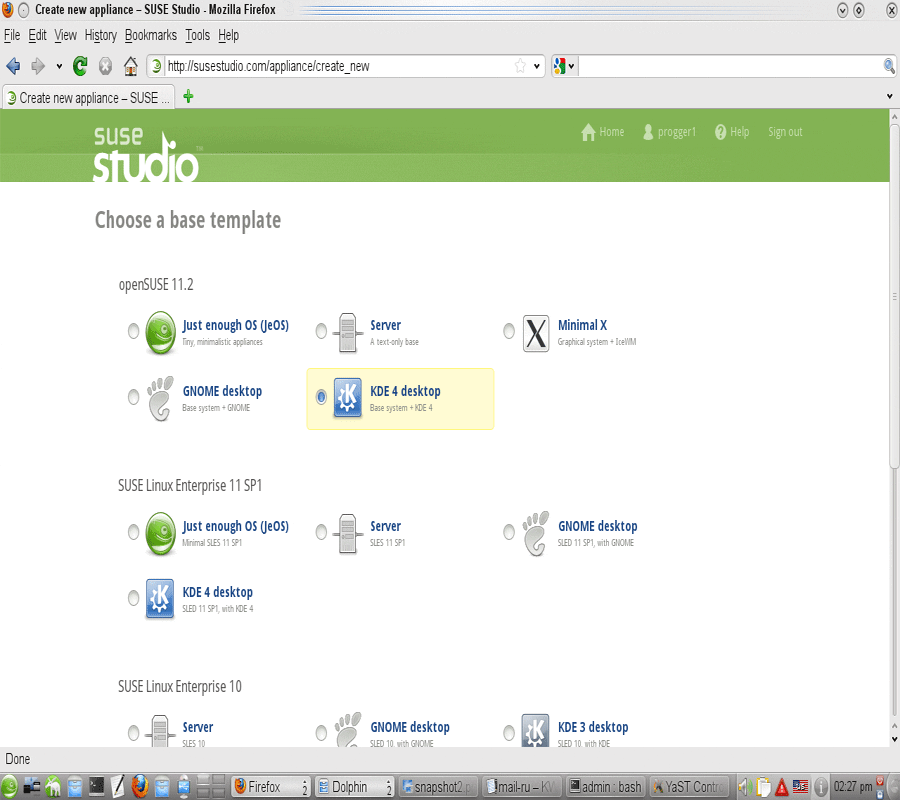Click the SLE 11 SP1 Server tower icon
The height and width of the screenshot is (800, 900).
347,533
